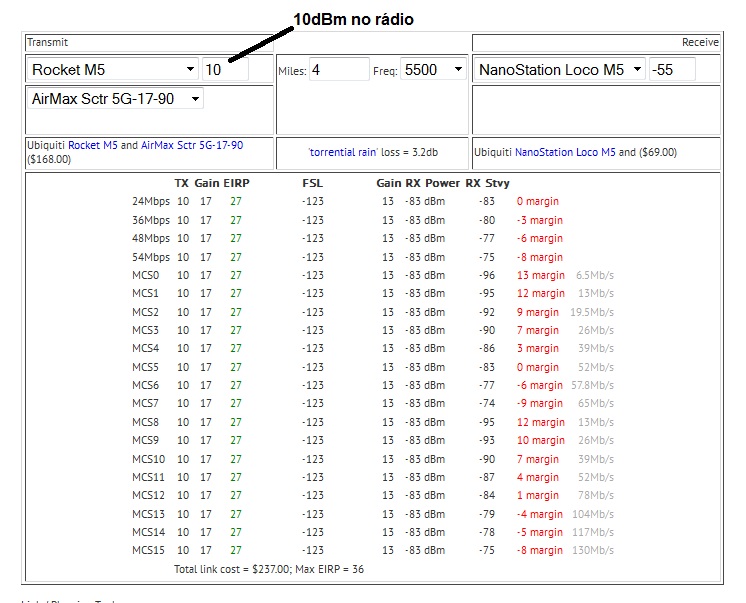Open the NanoStation Loco M5 product link
The height and width of the screenshot is (603, 746).
pyautogui.click(x=565, y=152)
